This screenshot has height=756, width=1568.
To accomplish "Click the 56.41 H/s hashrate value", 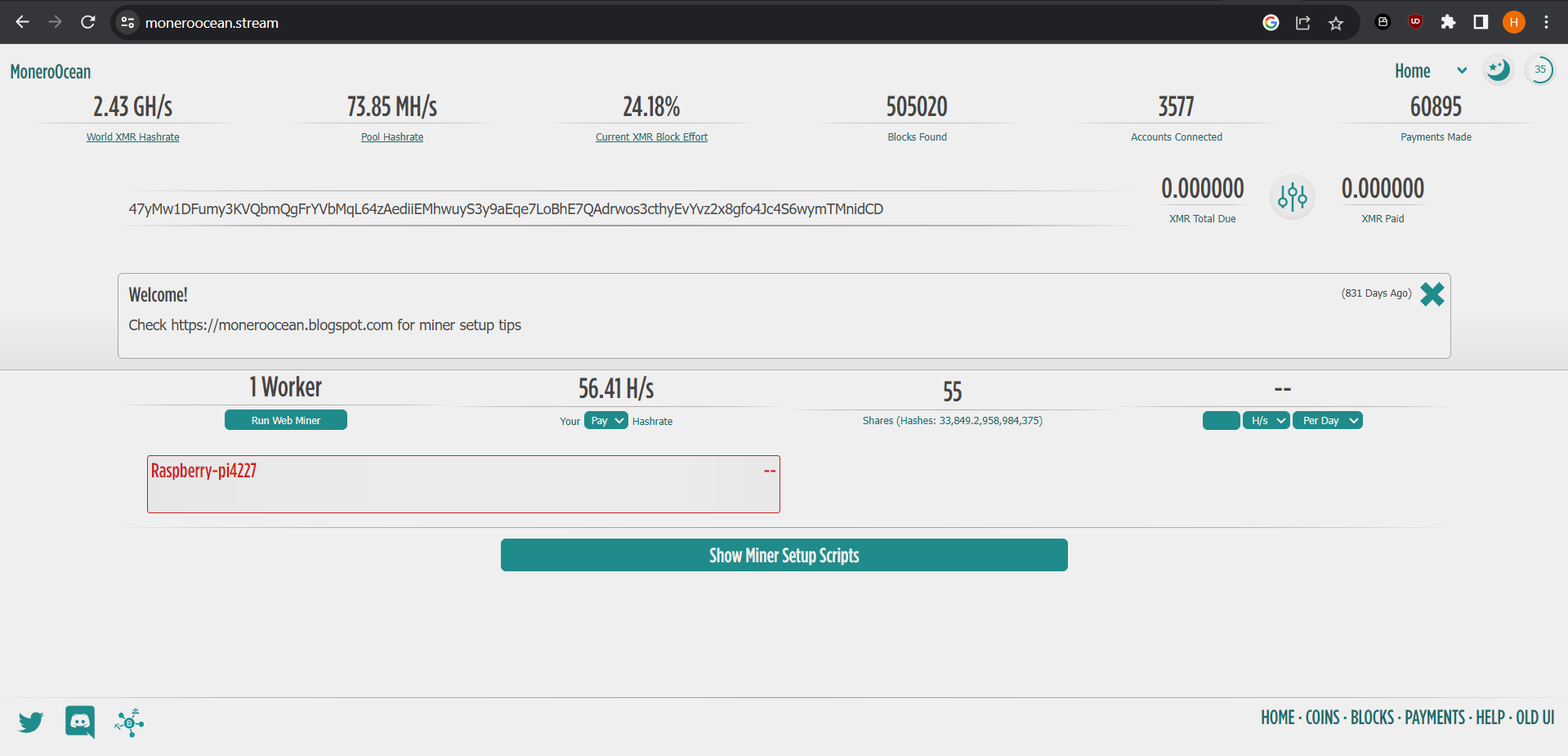I will coord(616,388).
